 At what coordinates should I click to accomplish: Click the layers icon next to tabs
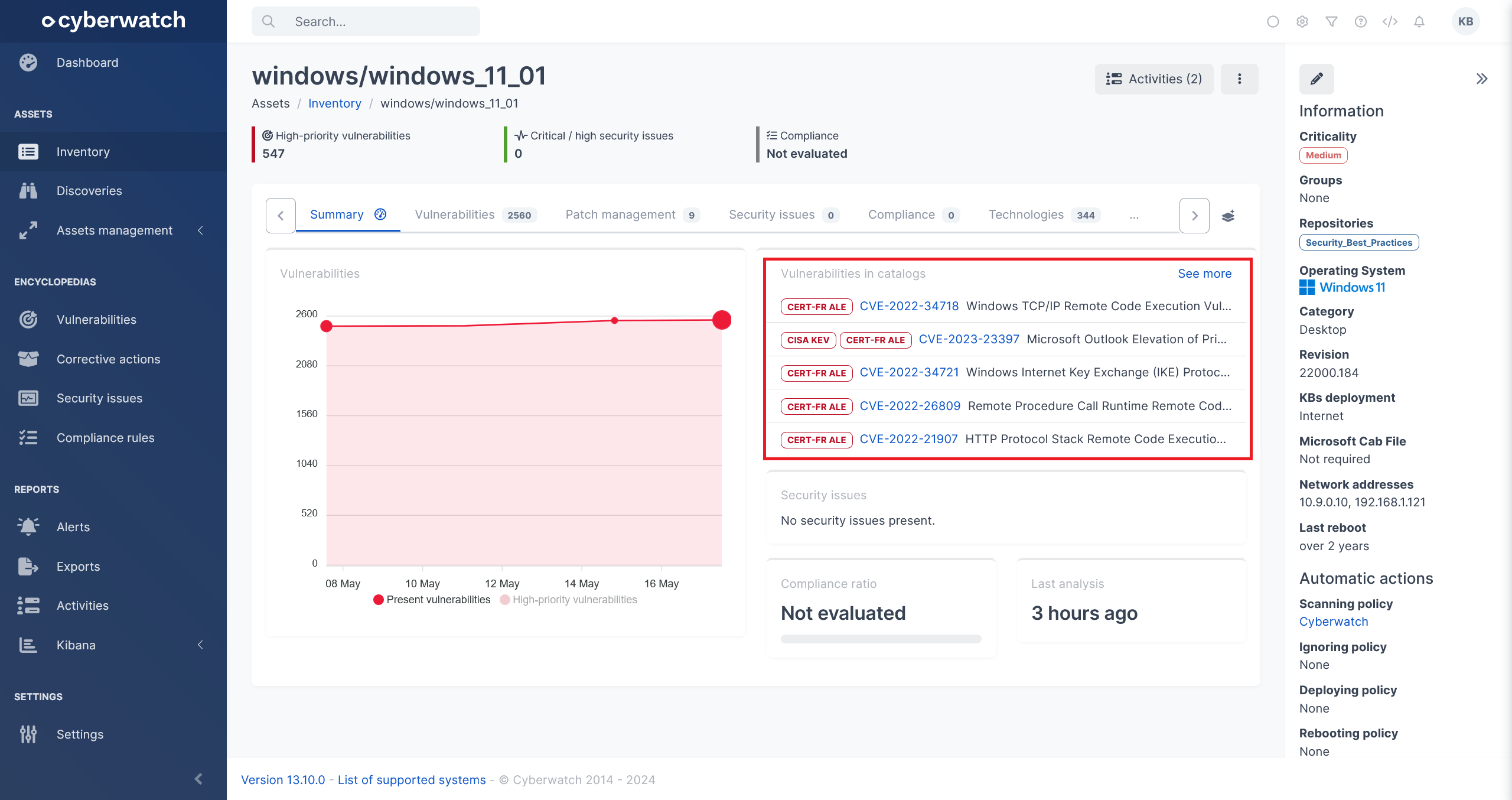1228,216
